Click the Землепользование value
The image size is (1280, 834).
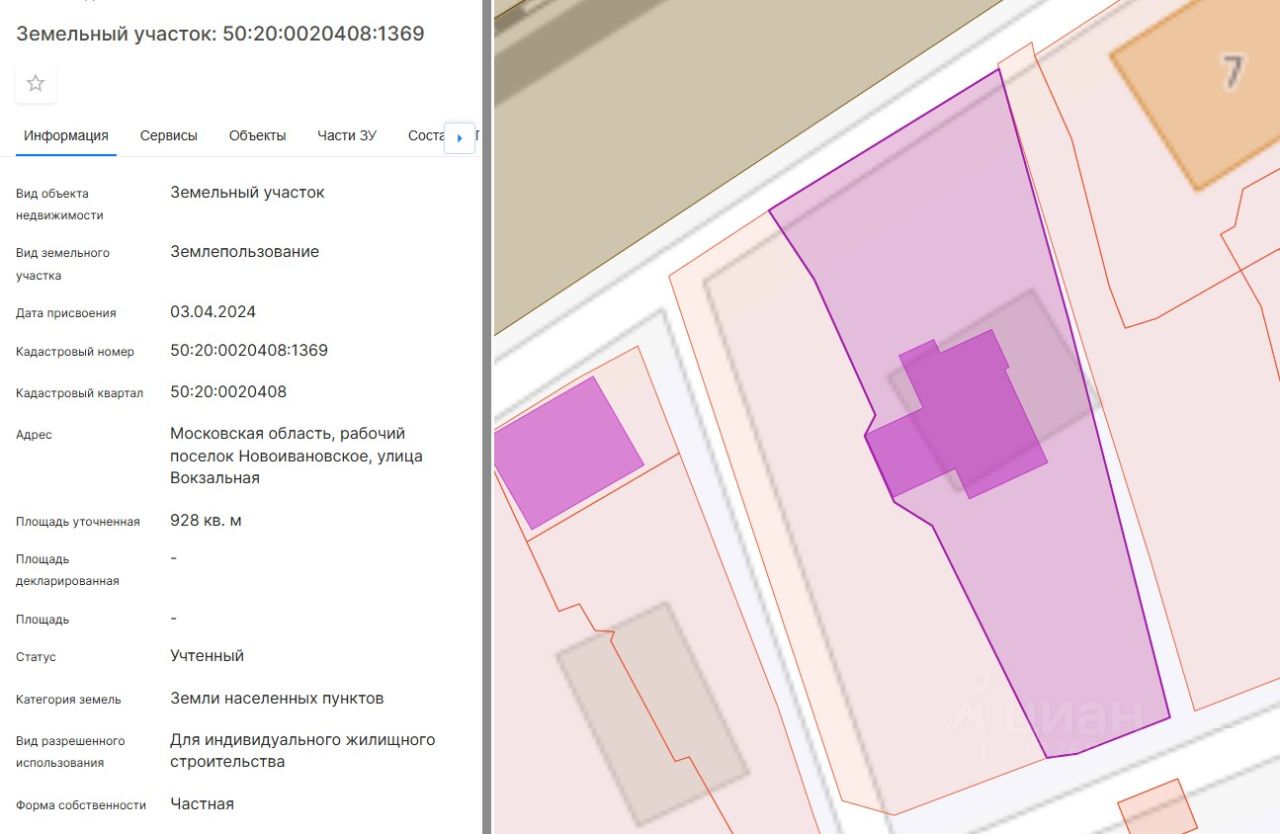coord(245,252)
